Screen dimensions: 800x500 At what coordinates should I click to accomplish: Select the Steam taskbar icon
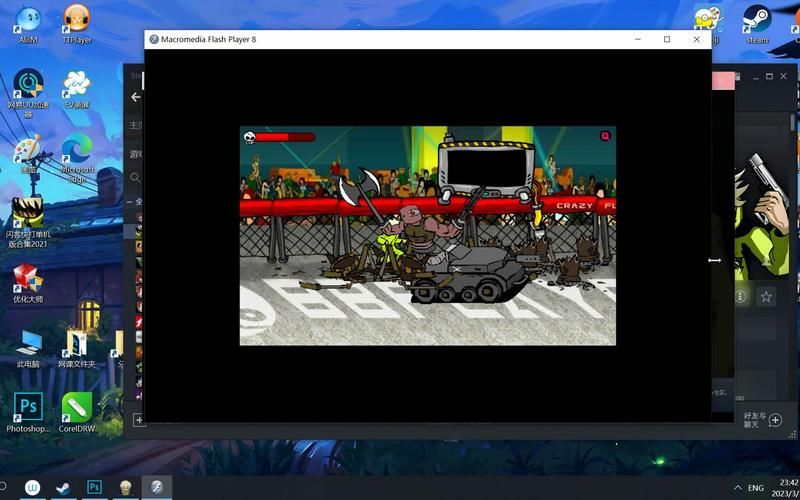click(64, 488)
